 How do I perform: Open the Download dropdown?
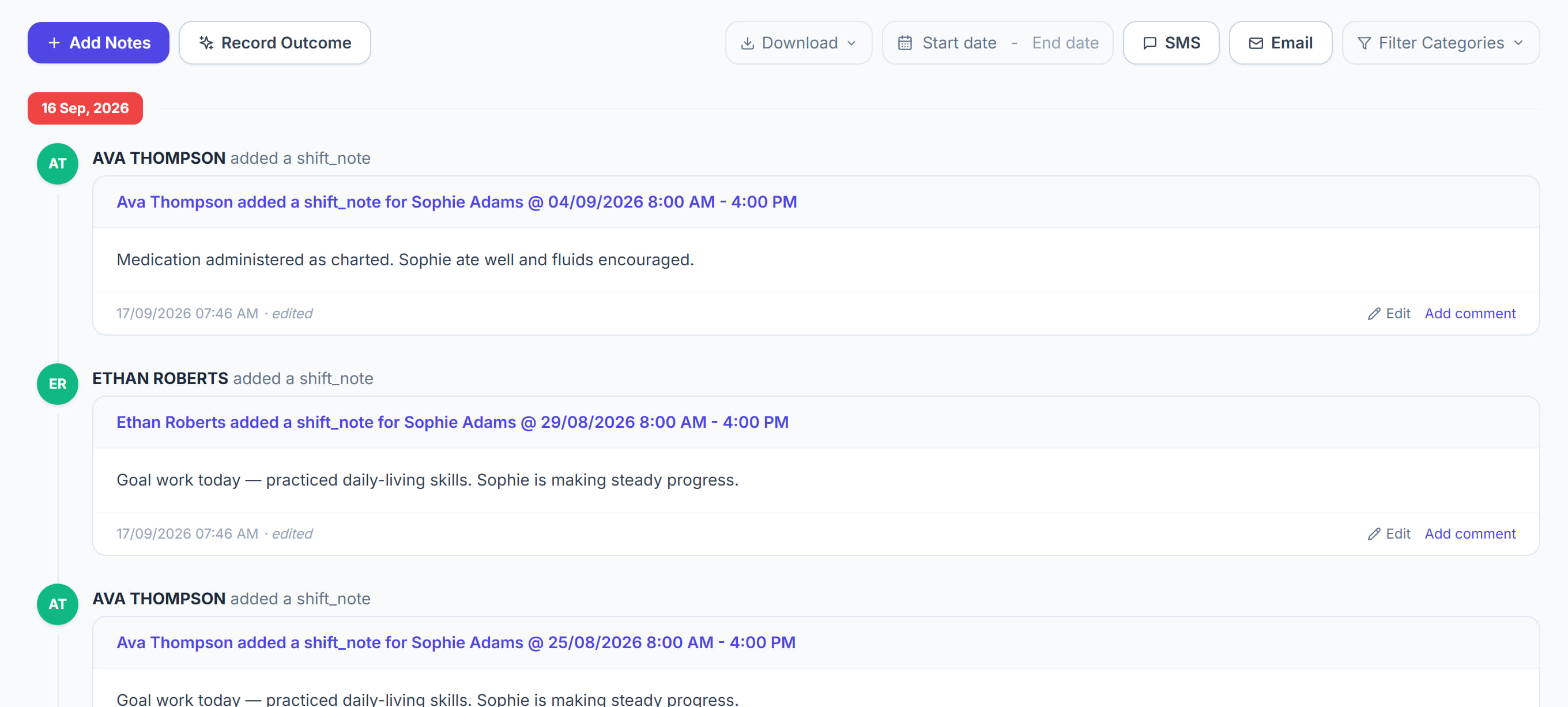coord(798,43)
